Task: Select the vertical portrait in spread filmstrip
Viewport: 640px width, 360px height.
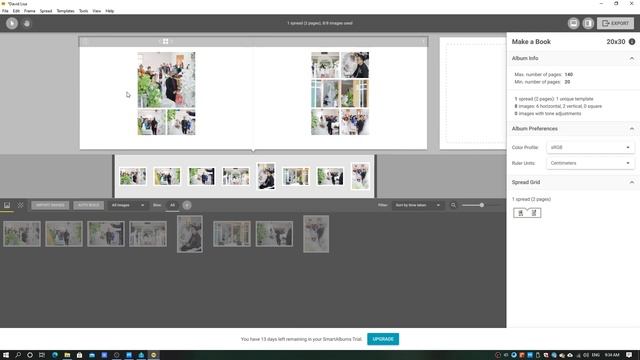Action: click(266, 176)
